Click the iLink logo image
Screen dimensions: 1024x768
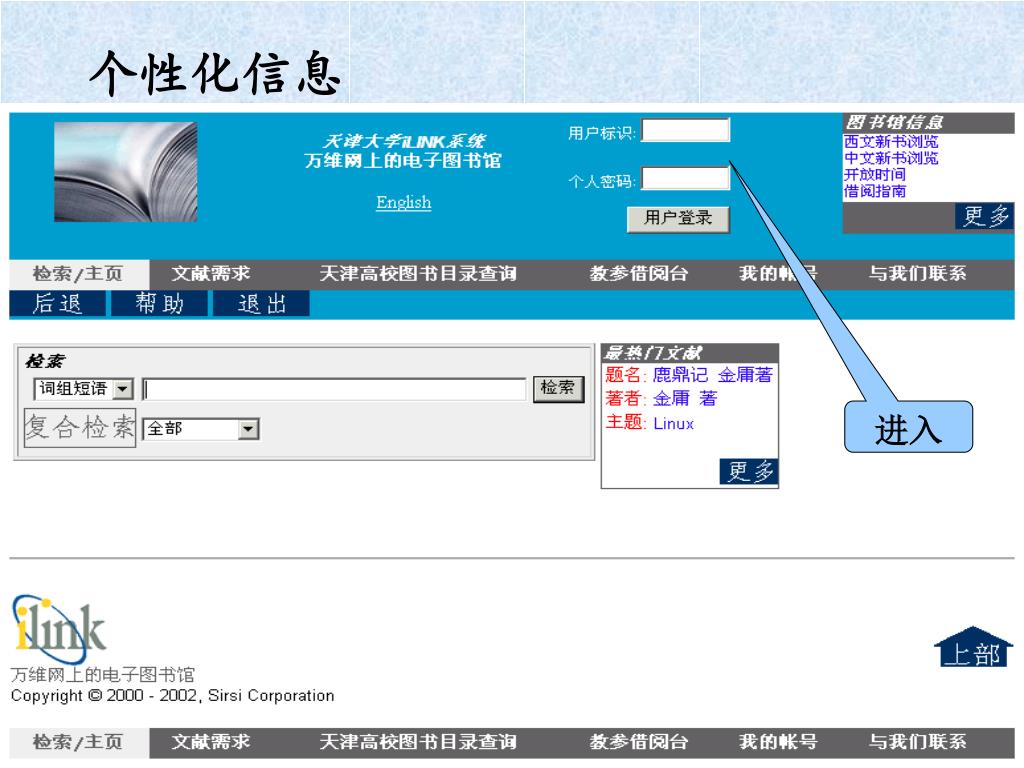click(x=59, y=630)
